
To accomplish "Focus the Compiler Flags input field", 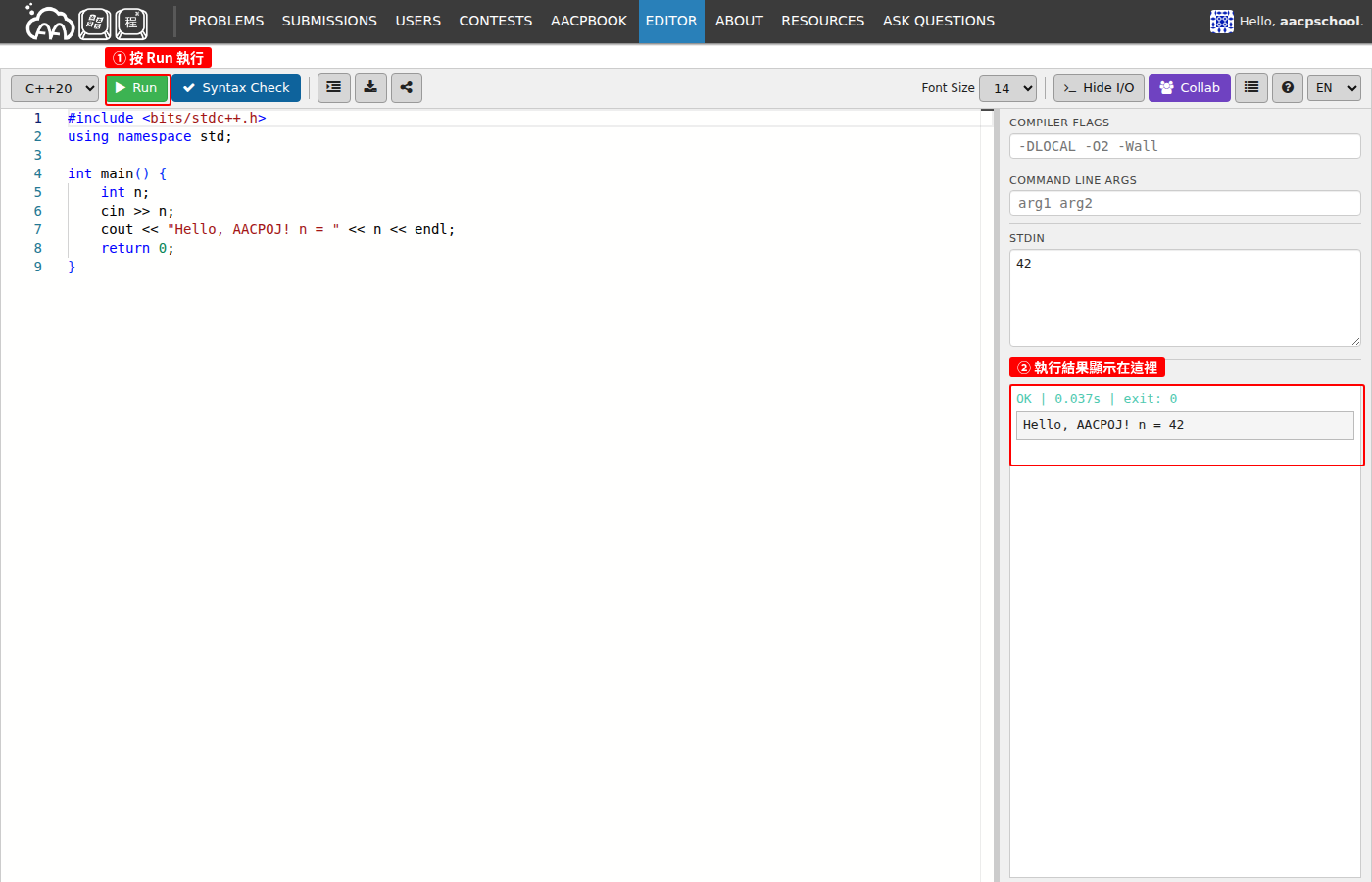I will (1185, 146).
